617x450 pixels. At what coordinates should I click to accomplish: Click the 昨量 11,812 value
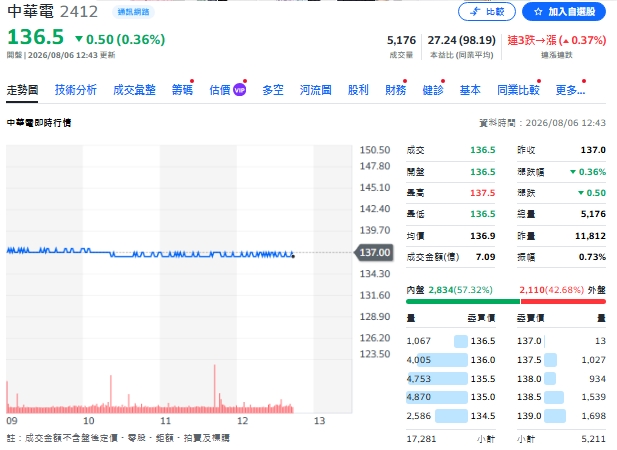coord(590,236)
